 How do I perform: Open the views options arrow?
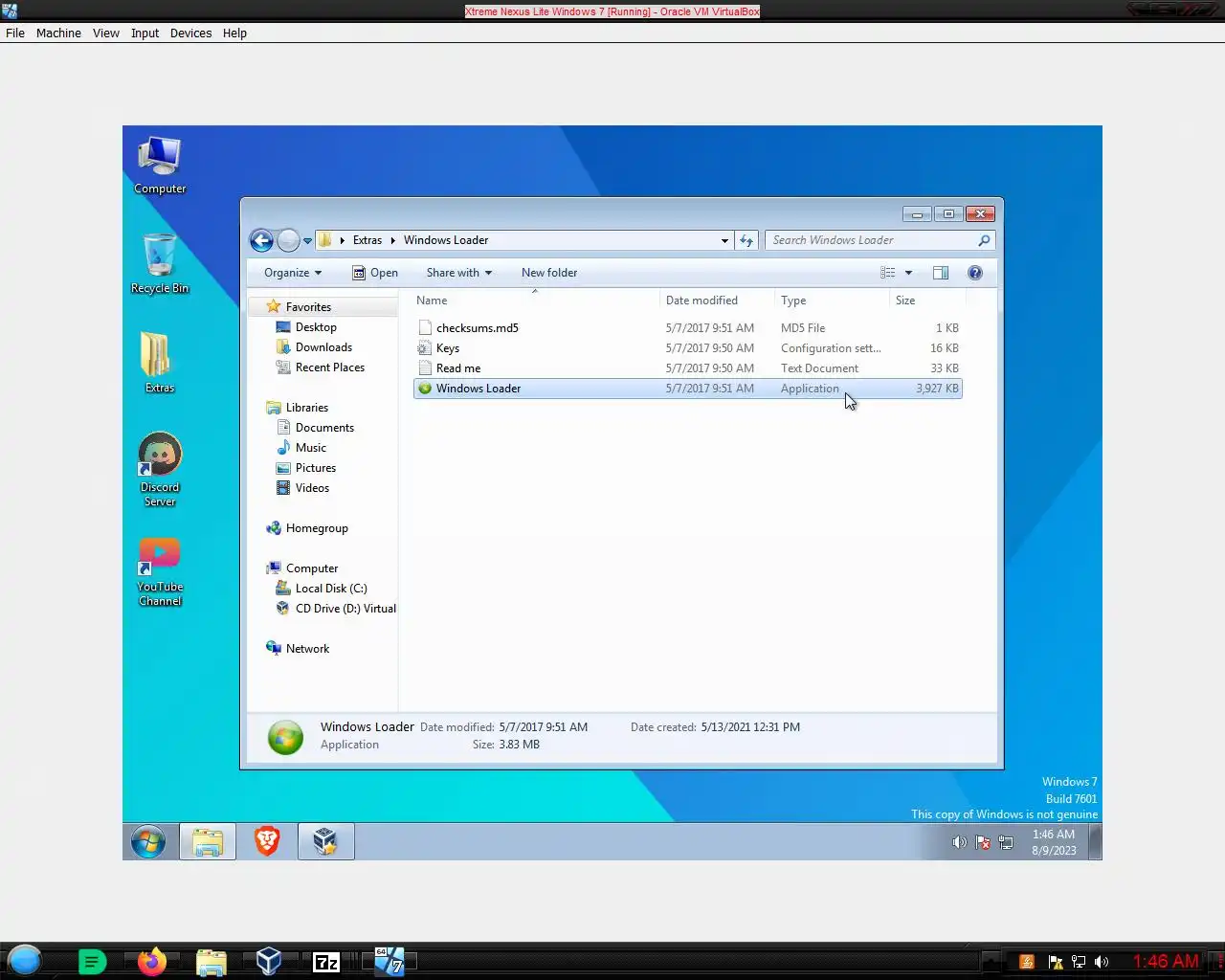tap(908, 273)
